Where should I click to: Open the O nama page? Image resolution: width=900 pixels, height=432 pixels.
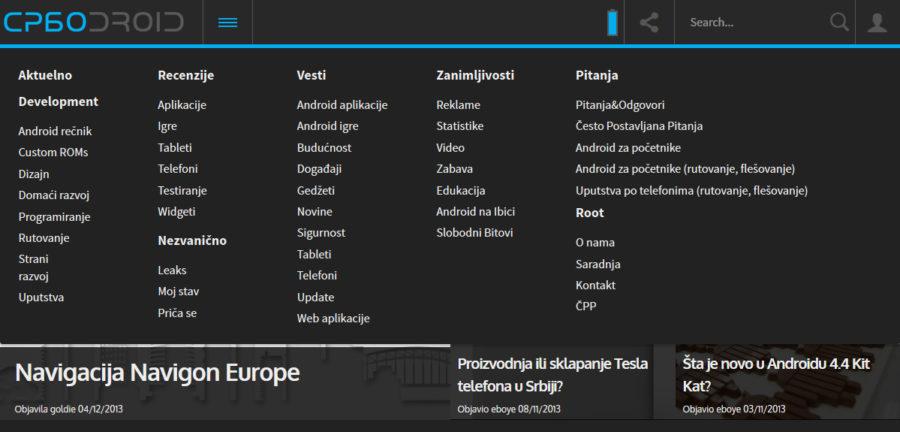click(595, 243)
